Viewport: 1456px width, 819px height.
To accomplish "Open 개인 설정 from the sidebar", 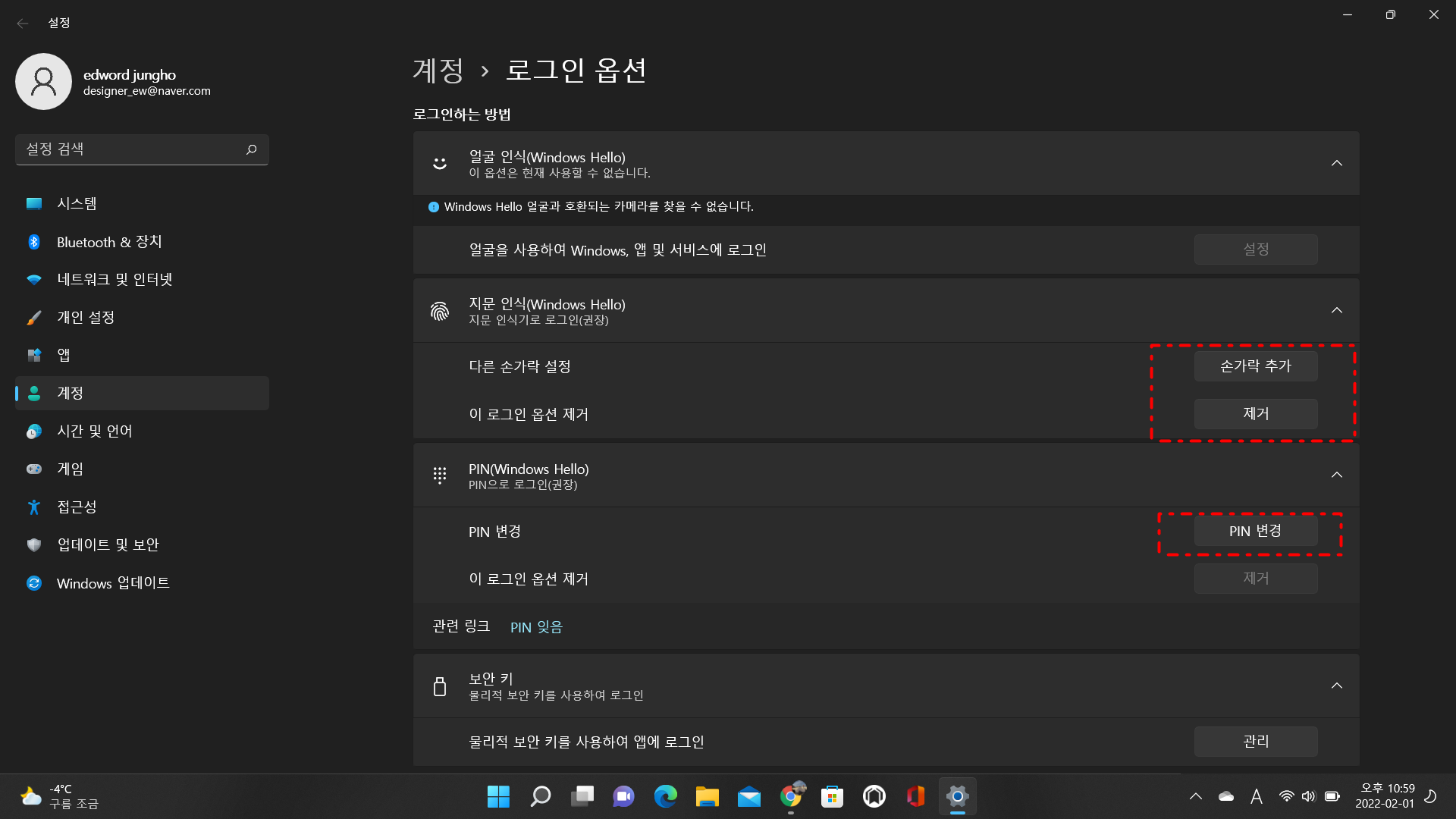I will click(x=86, y=318).
